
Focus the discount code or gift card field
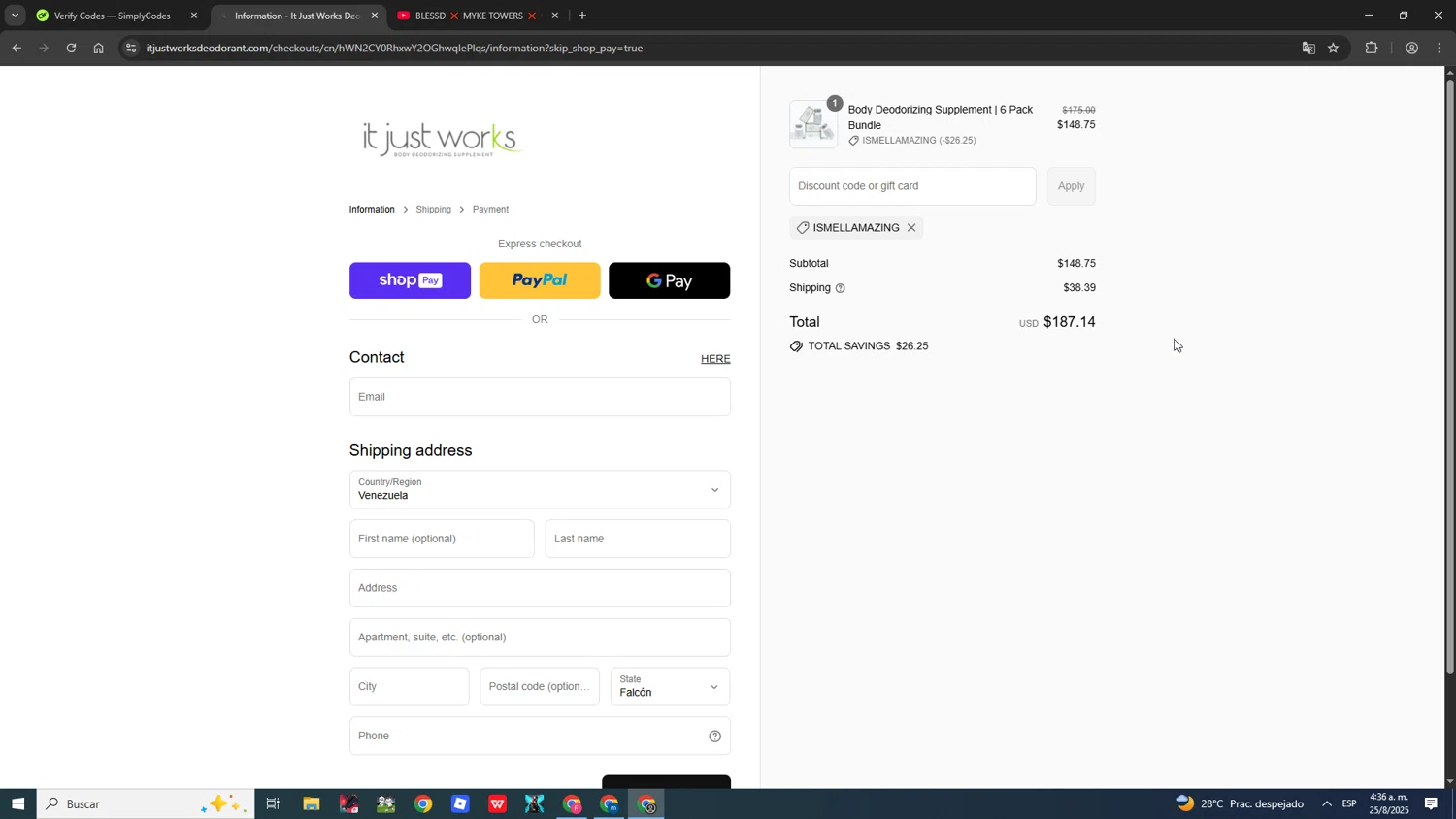[x=912, y=186]
